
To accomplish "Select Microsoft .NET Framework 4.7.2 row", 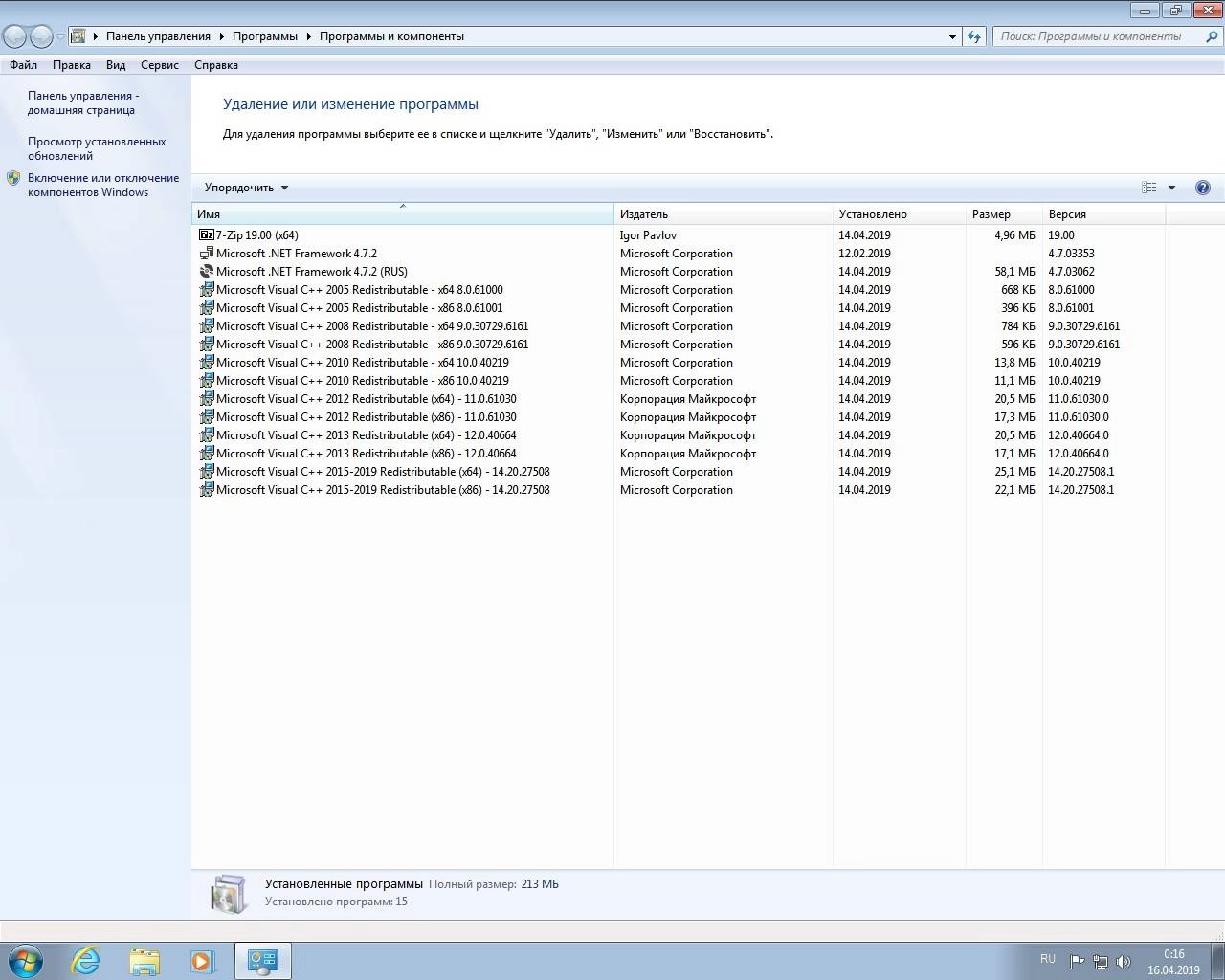I will [x=679, y=253].
